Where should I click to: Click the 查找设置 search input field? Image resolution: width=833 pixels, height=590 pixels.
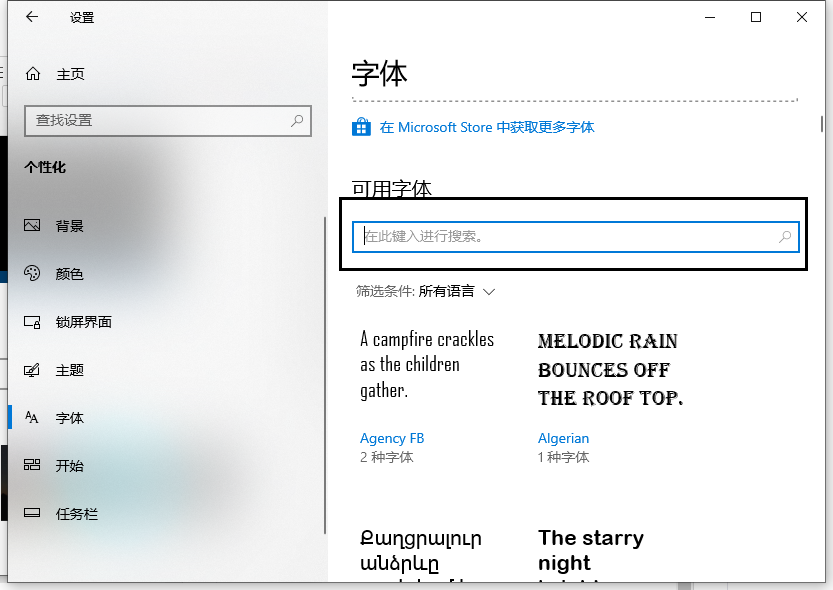click(x=168, y=121)
